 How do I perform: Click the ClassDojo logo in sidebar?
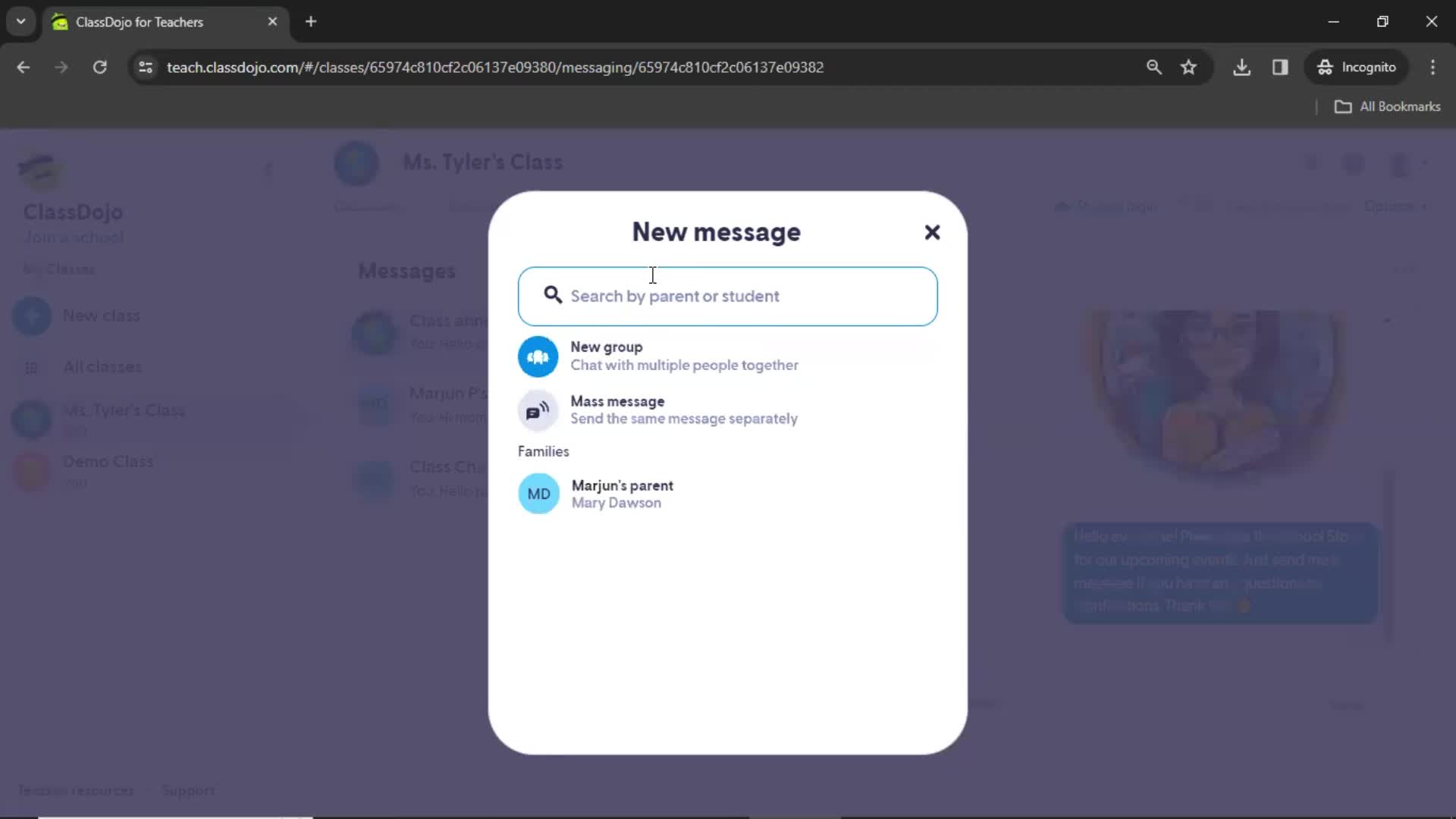[x=41, y=171]
